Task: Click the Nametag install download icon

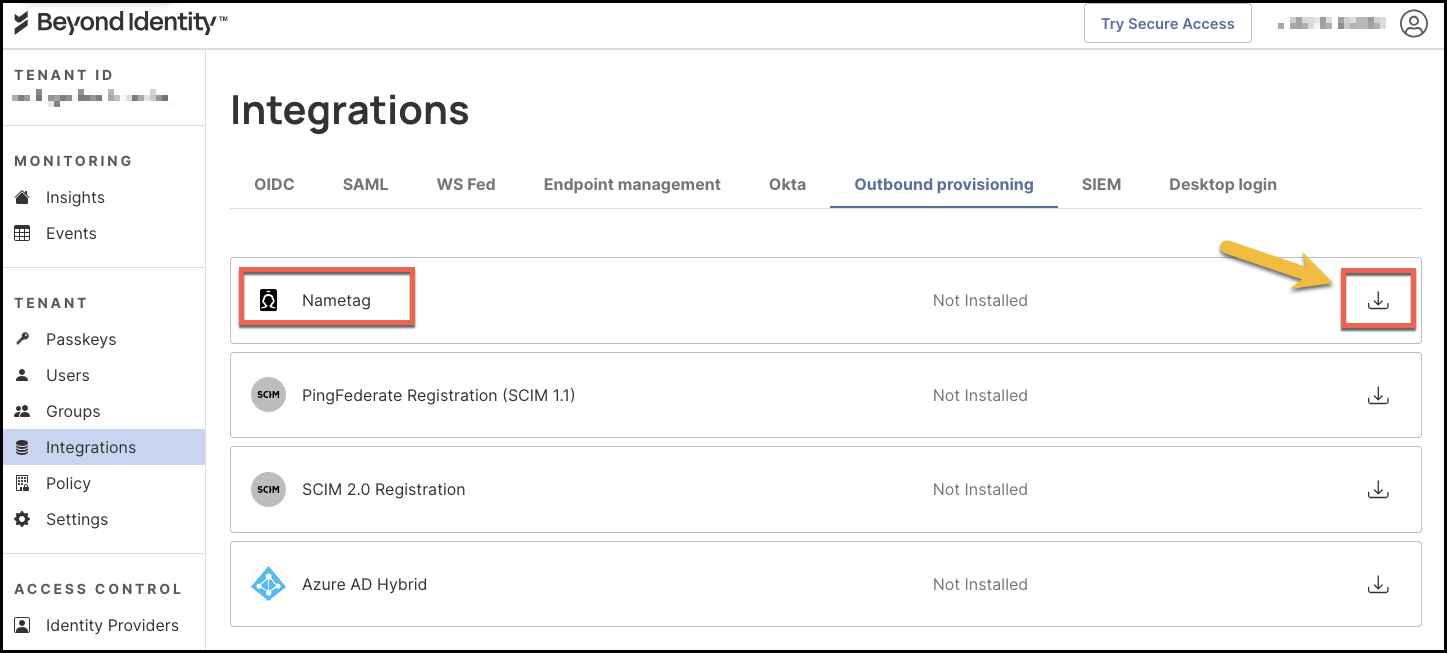Action: (x=1378, y=300)
